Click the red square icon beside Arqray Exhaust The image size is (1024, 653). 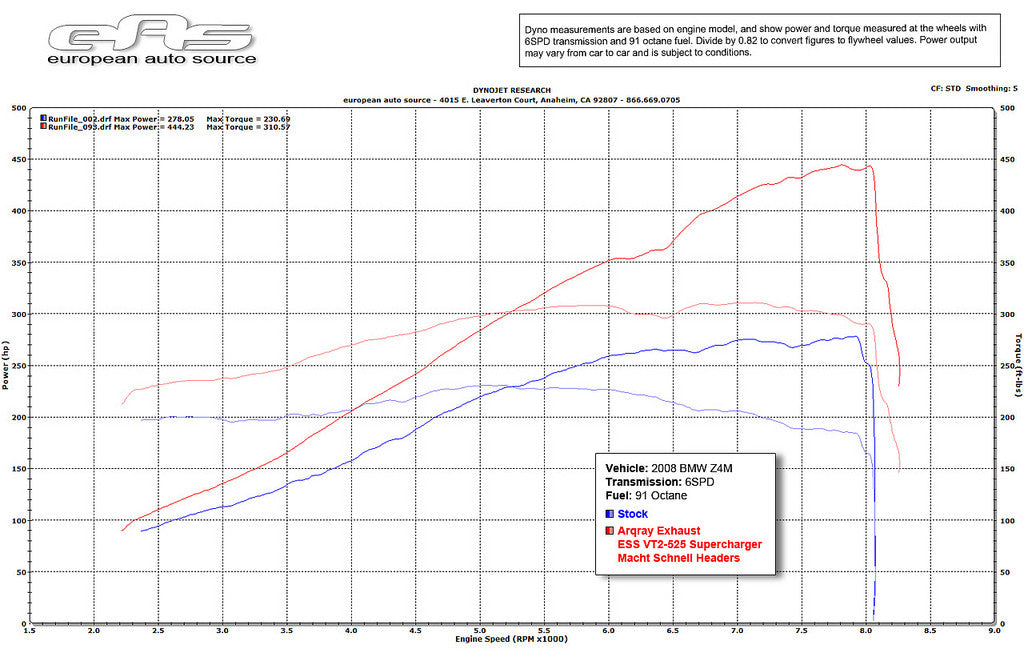coord(610,531)
